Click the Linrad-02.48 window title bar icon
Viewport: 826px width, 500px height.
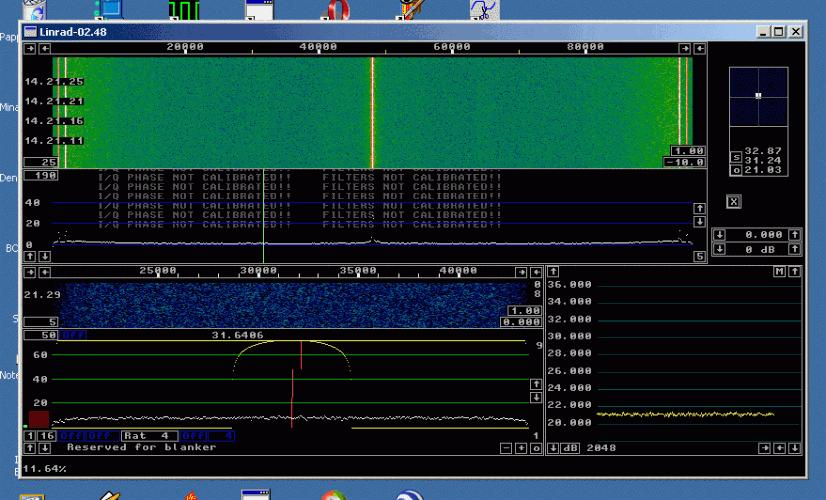30,32
